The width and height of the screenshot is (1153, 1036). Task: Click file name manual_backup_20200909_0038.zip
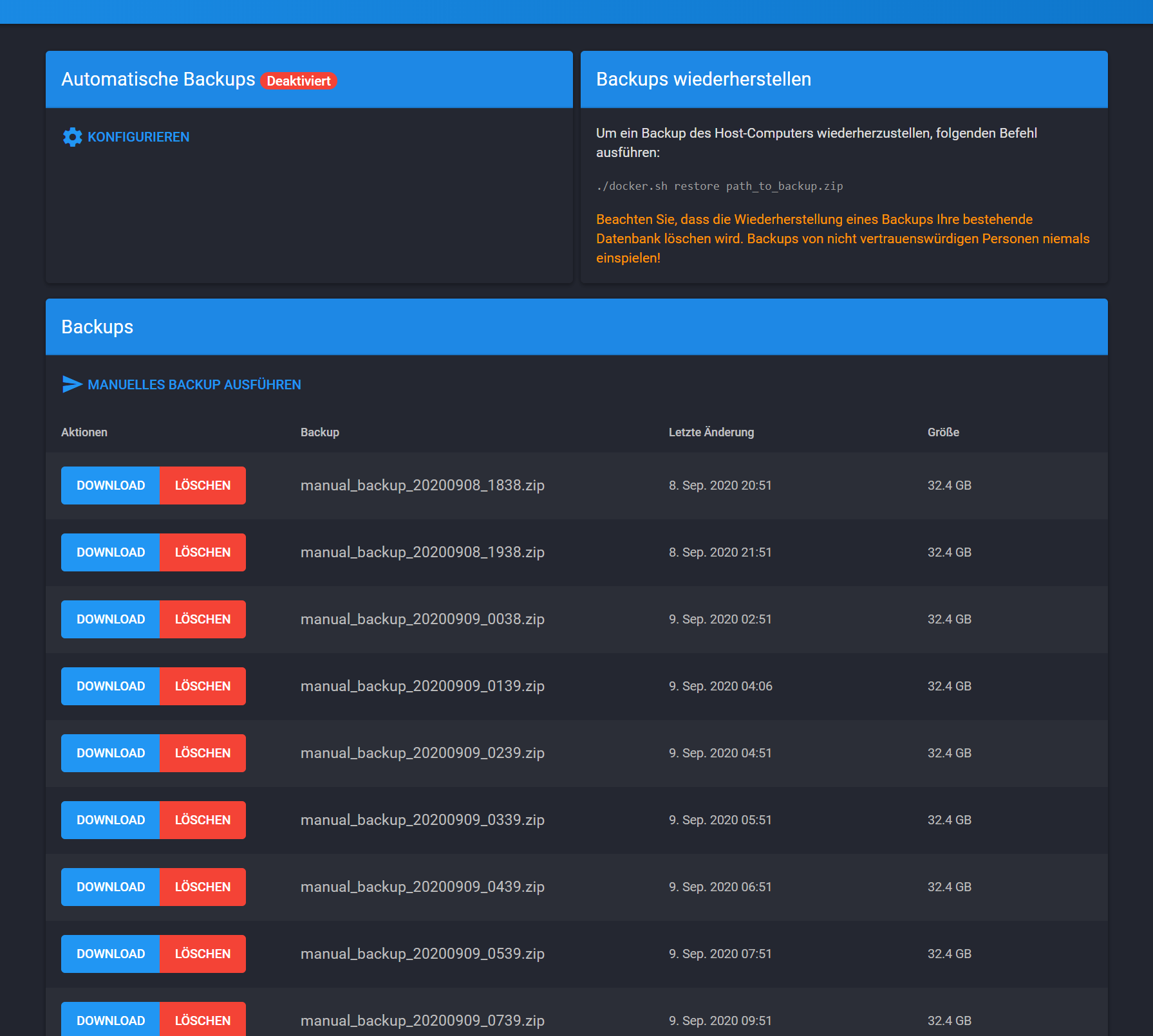coord(422,619)
